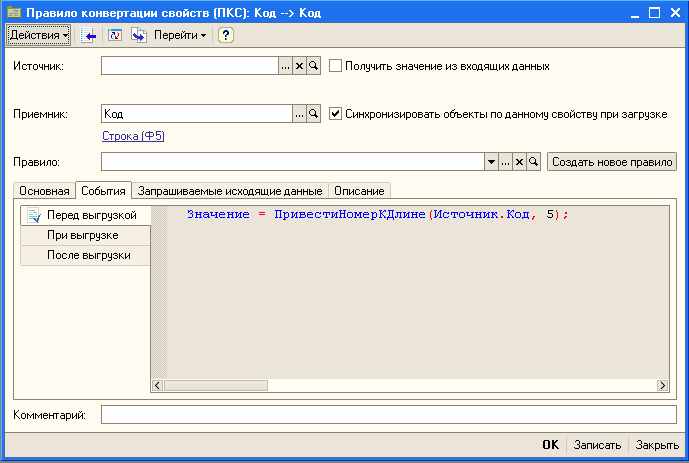
Task: Click the ellipsis button of Приемник field
Action: (x=299, y=114)
